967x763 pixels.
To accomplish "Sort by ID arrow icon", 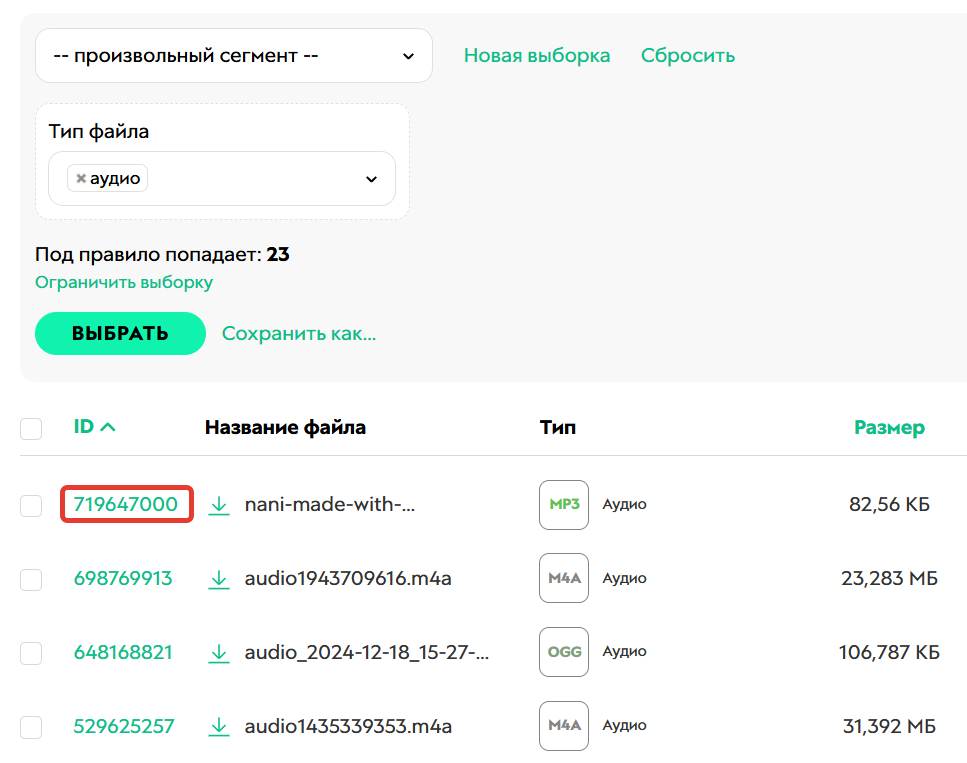I will [x=108, y=427].
